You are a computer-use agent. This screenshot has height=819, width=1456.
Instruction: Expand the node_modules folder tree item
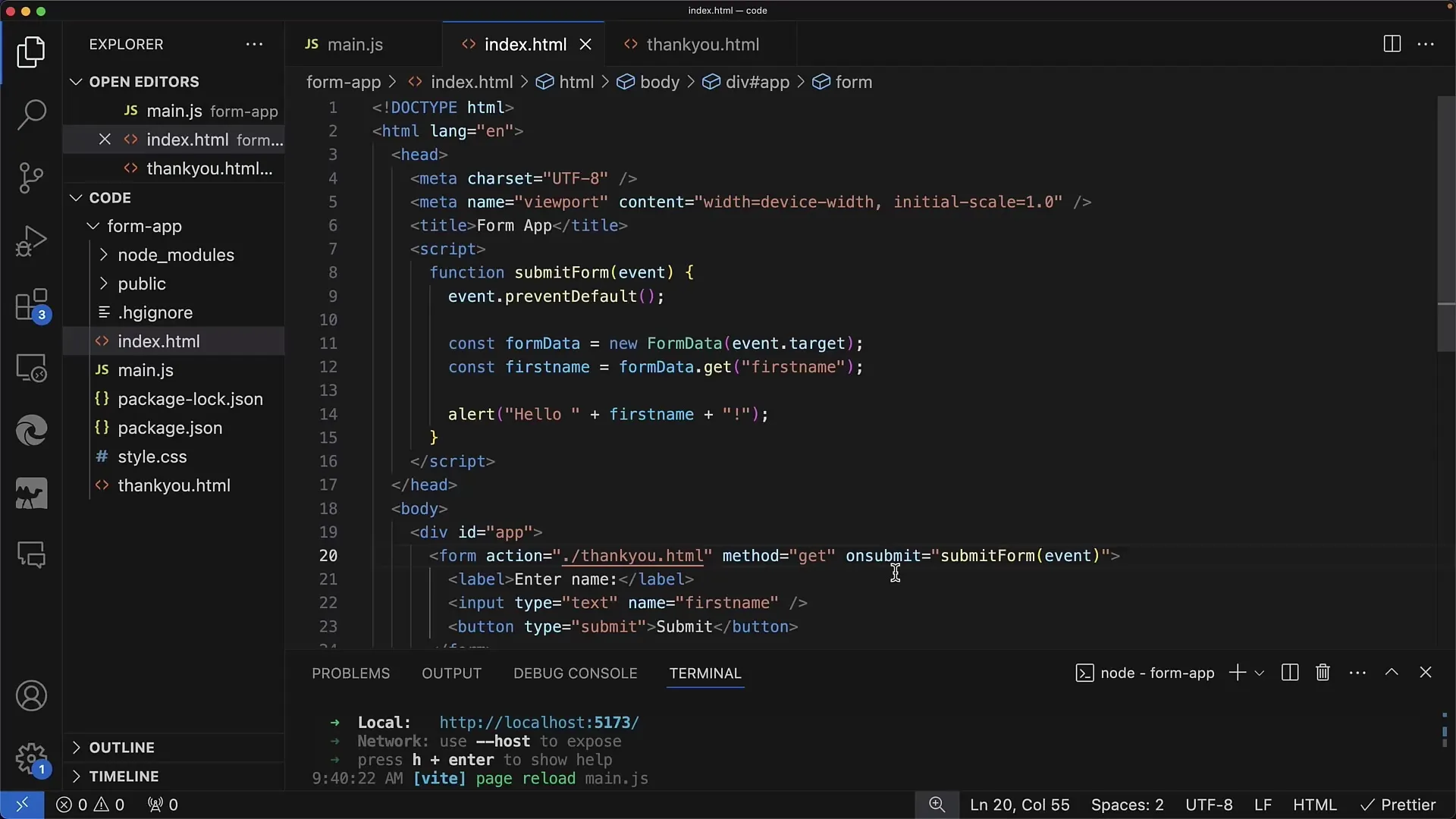click(x=176, y=255)
